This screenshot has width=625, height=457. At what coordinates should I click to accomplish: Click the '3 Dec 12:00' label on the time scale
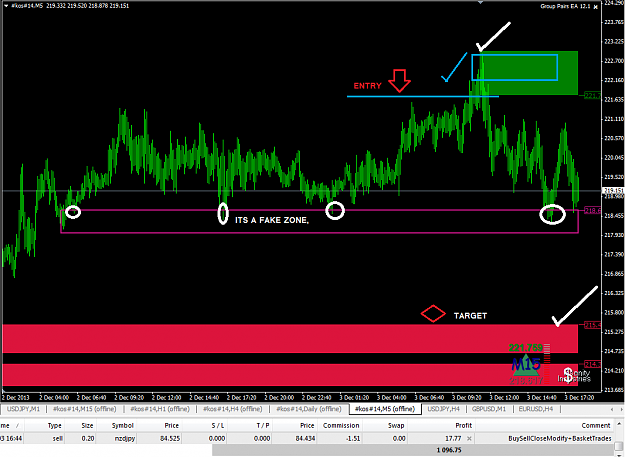tap(503, 398)
